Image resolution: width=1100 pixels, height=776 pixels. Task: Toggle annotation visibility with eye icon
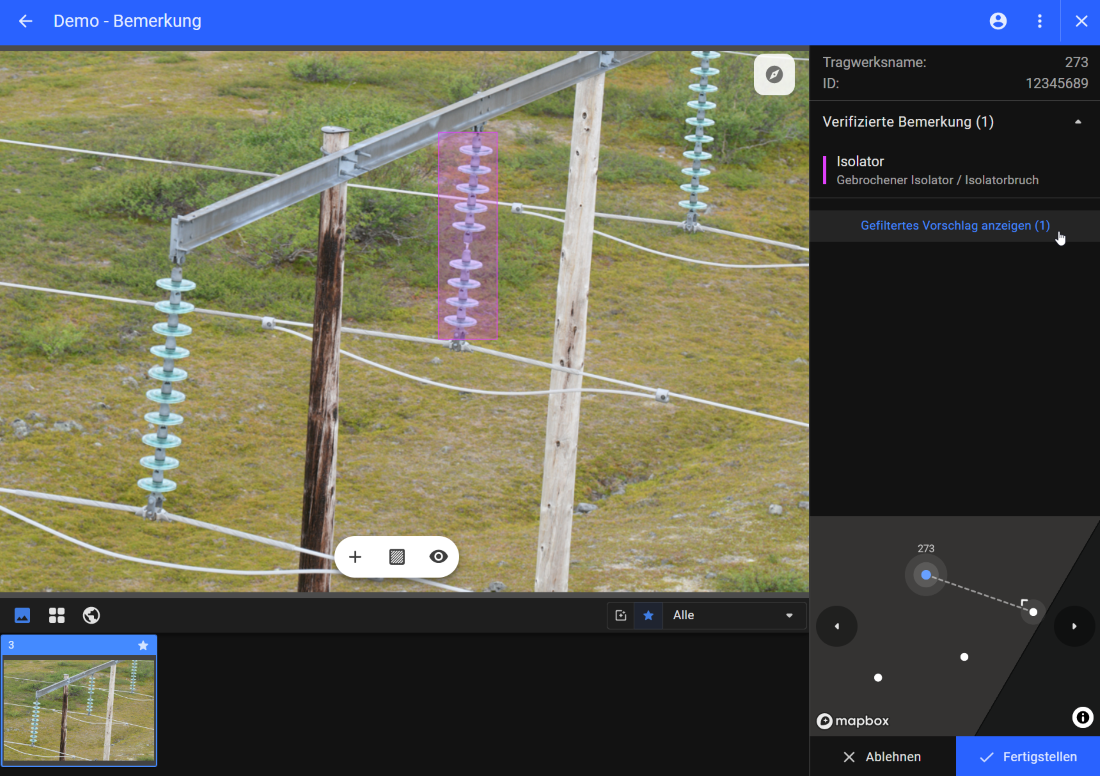click(x=438, y=557)
